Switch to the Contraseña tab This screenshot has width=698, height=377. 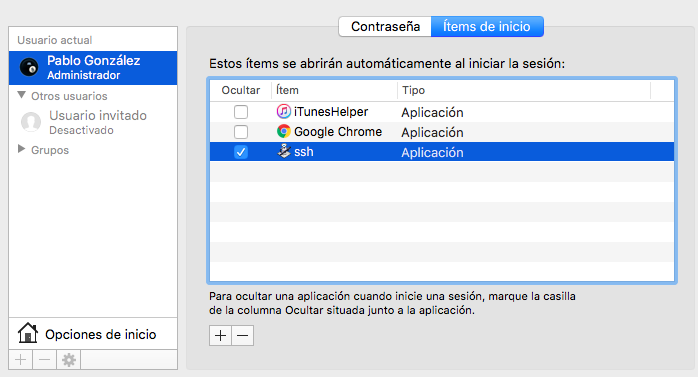point(385,27)
